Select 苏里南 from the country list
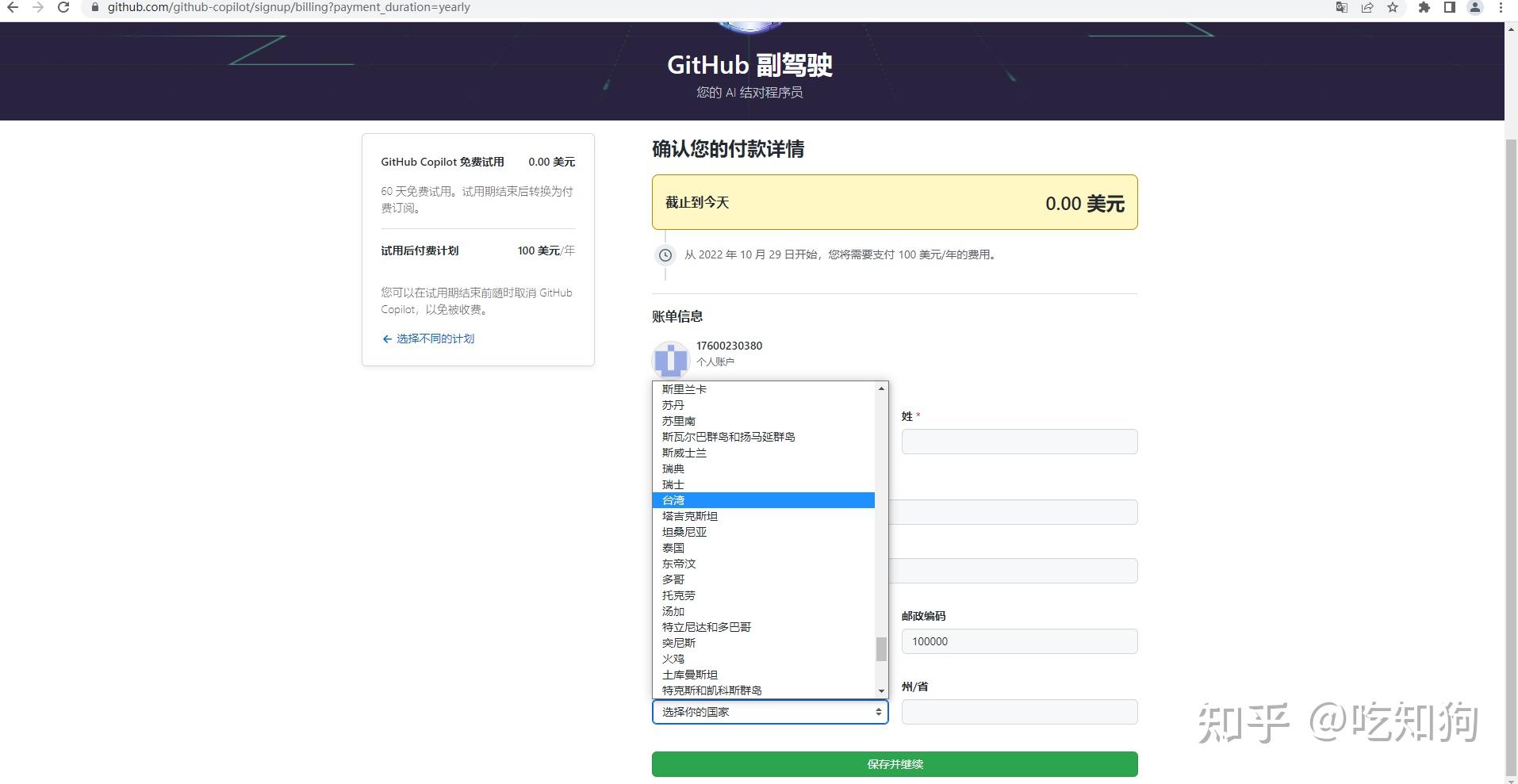Viewport: 1518px width, 784px height. tap(764, 421)
